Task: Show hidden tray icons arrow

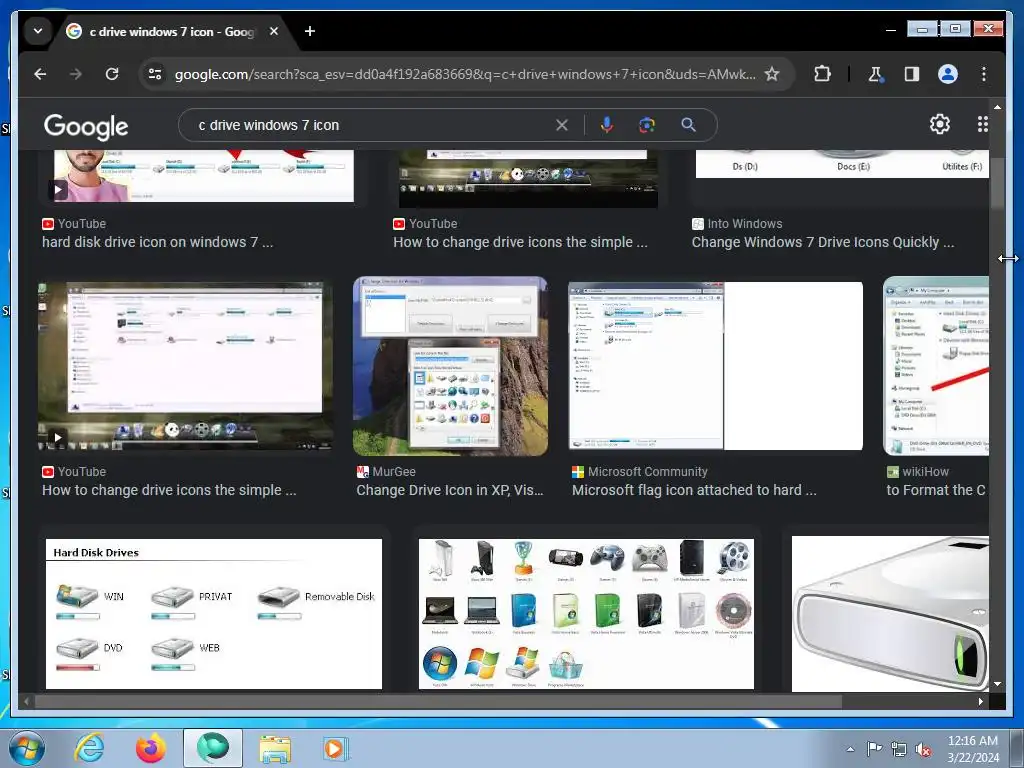Action: point(850,749)
